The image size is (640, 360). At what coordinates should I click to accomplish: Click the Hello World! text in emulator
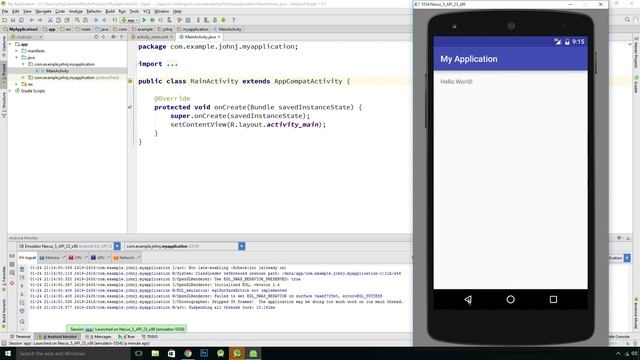[456, 82]
